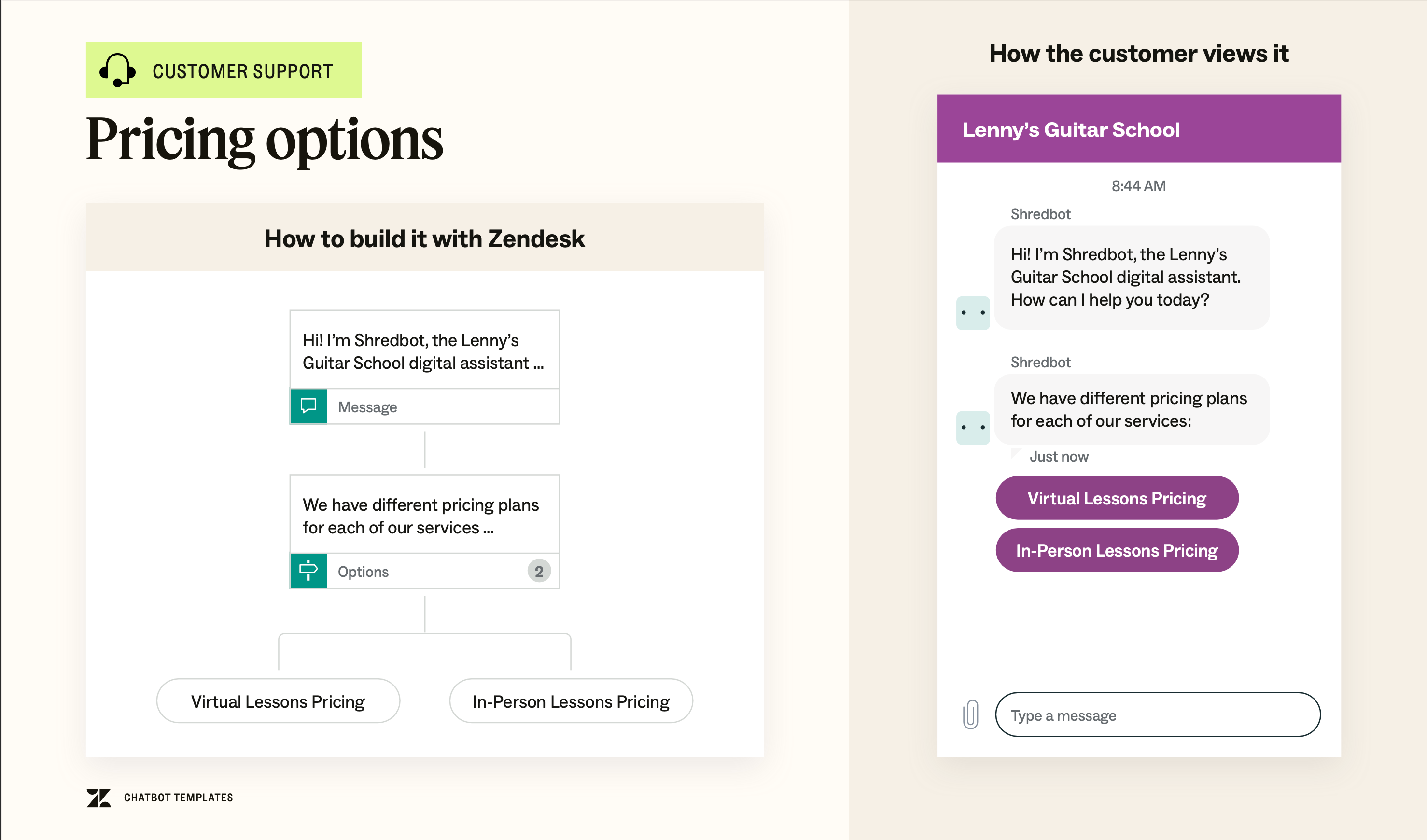Click the Options signpost icon
Viewport: 1427px width, 840px height.
coord(308,571)
